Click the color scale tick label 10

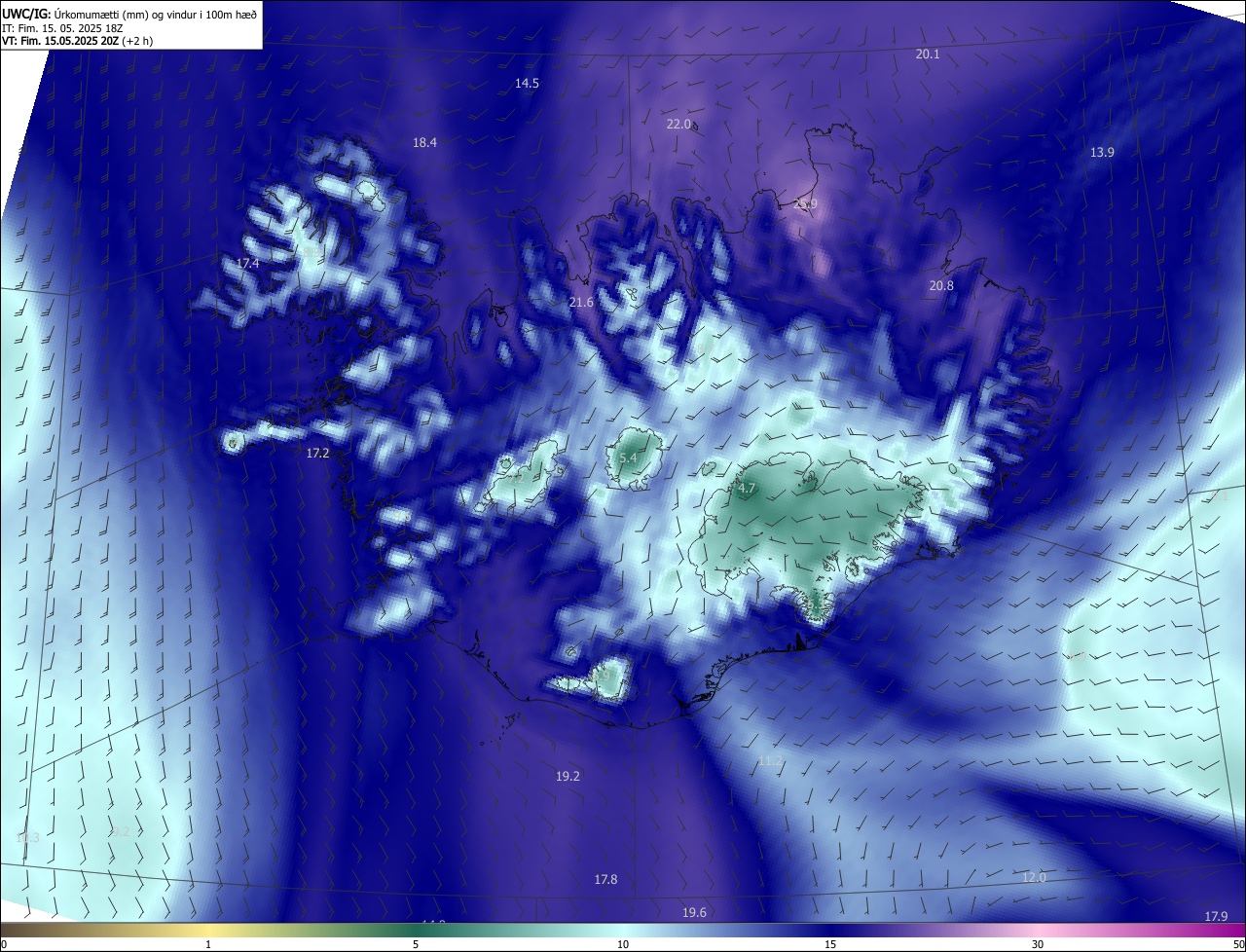point(623,944)
